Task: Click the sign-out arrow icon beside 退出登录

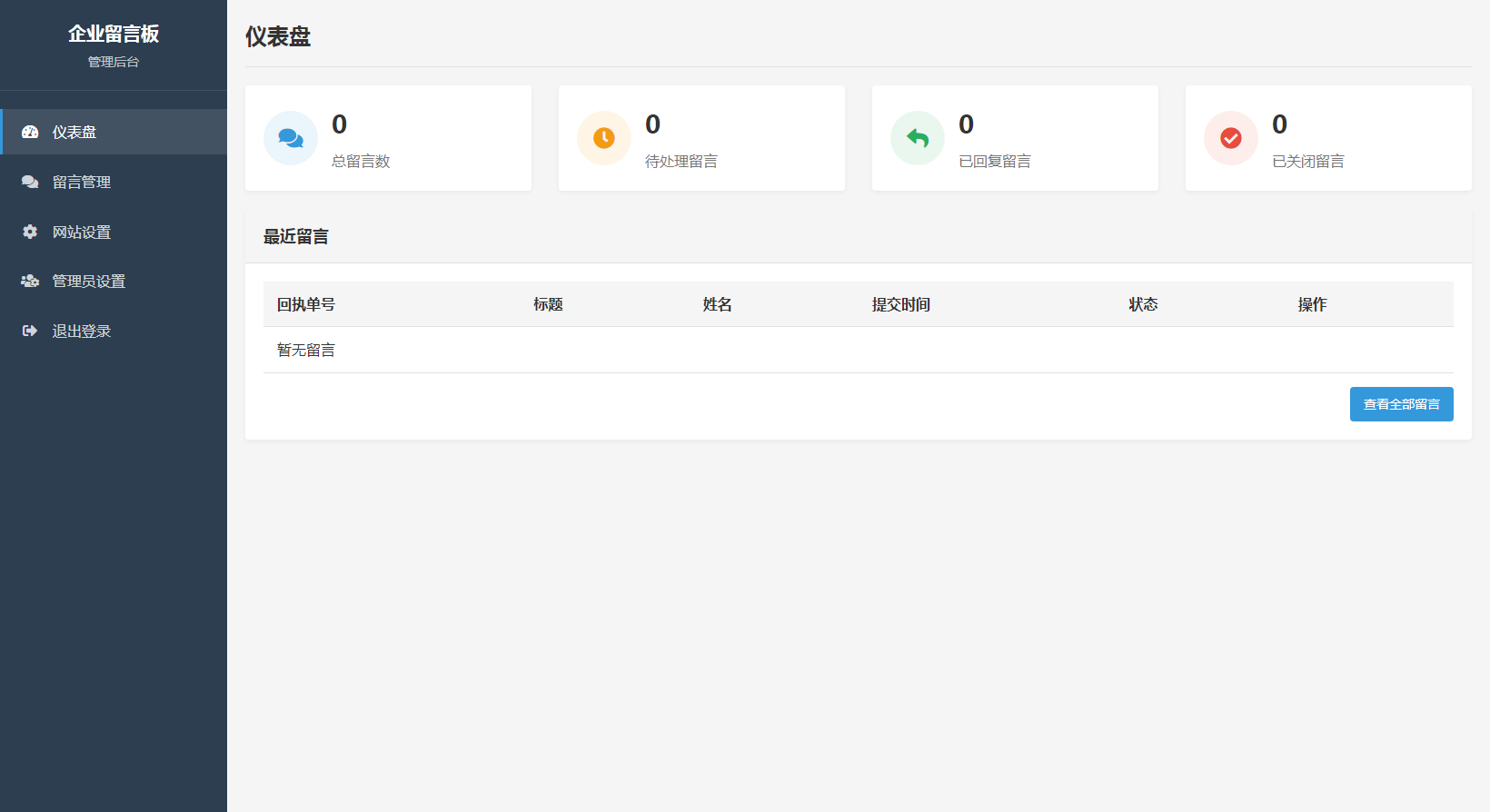Action: (x=30, y=332)
